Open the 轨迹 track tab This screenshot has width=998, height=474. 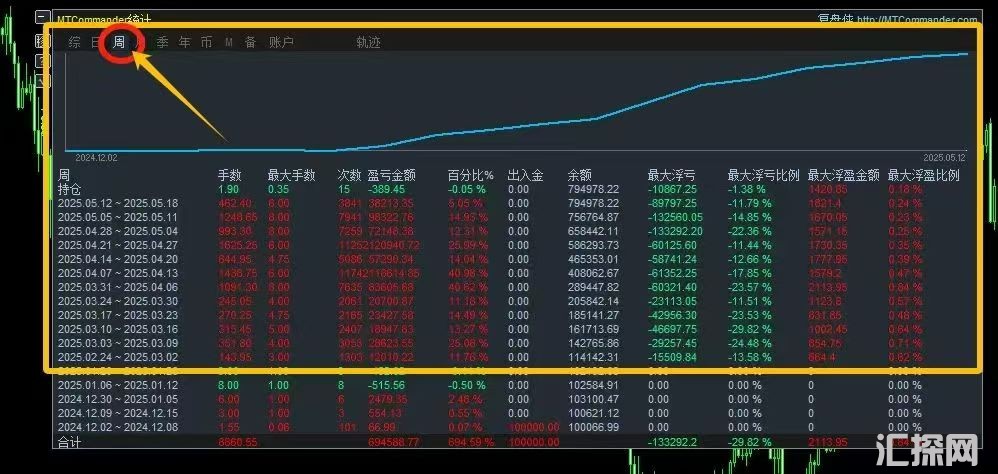369,43
